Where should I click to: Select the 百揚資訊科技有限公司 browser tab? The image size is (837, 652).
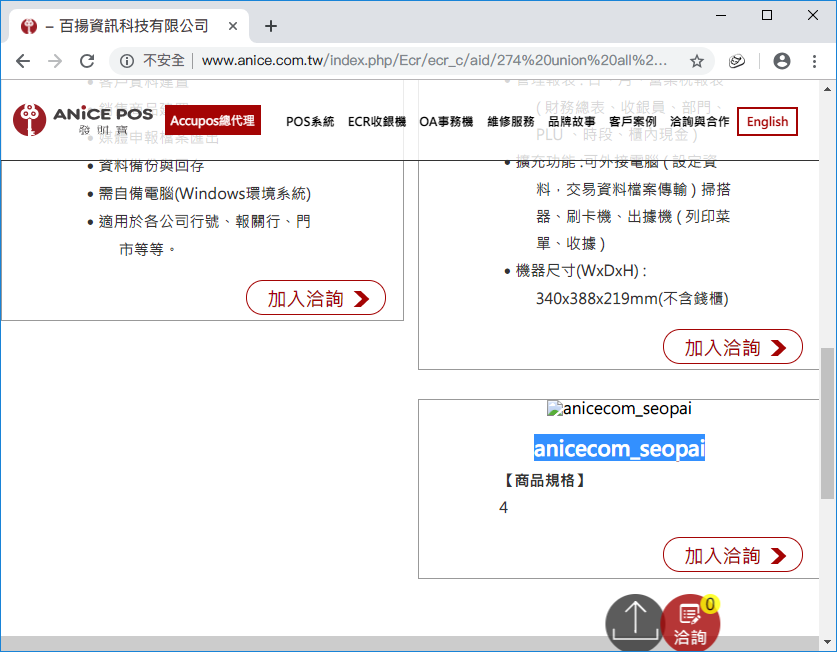pos(128,26)
